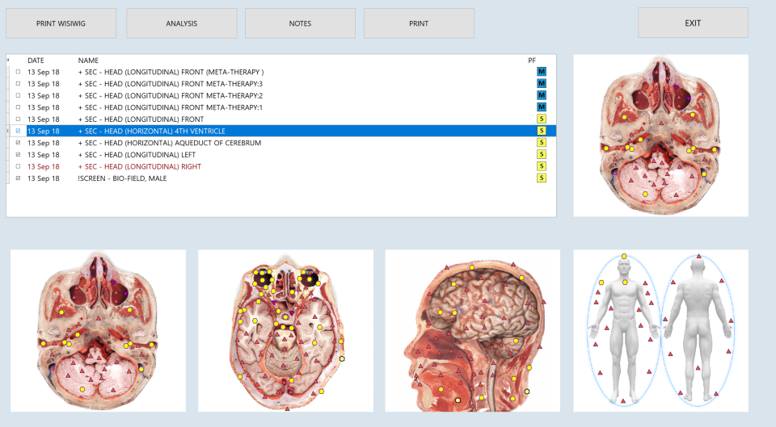The height and width of the screenshot is (427, 776).
Task: Click the yellow S icon for HEAD (LONGITUDINAL) RIGHT
Action: coord(541,166)
